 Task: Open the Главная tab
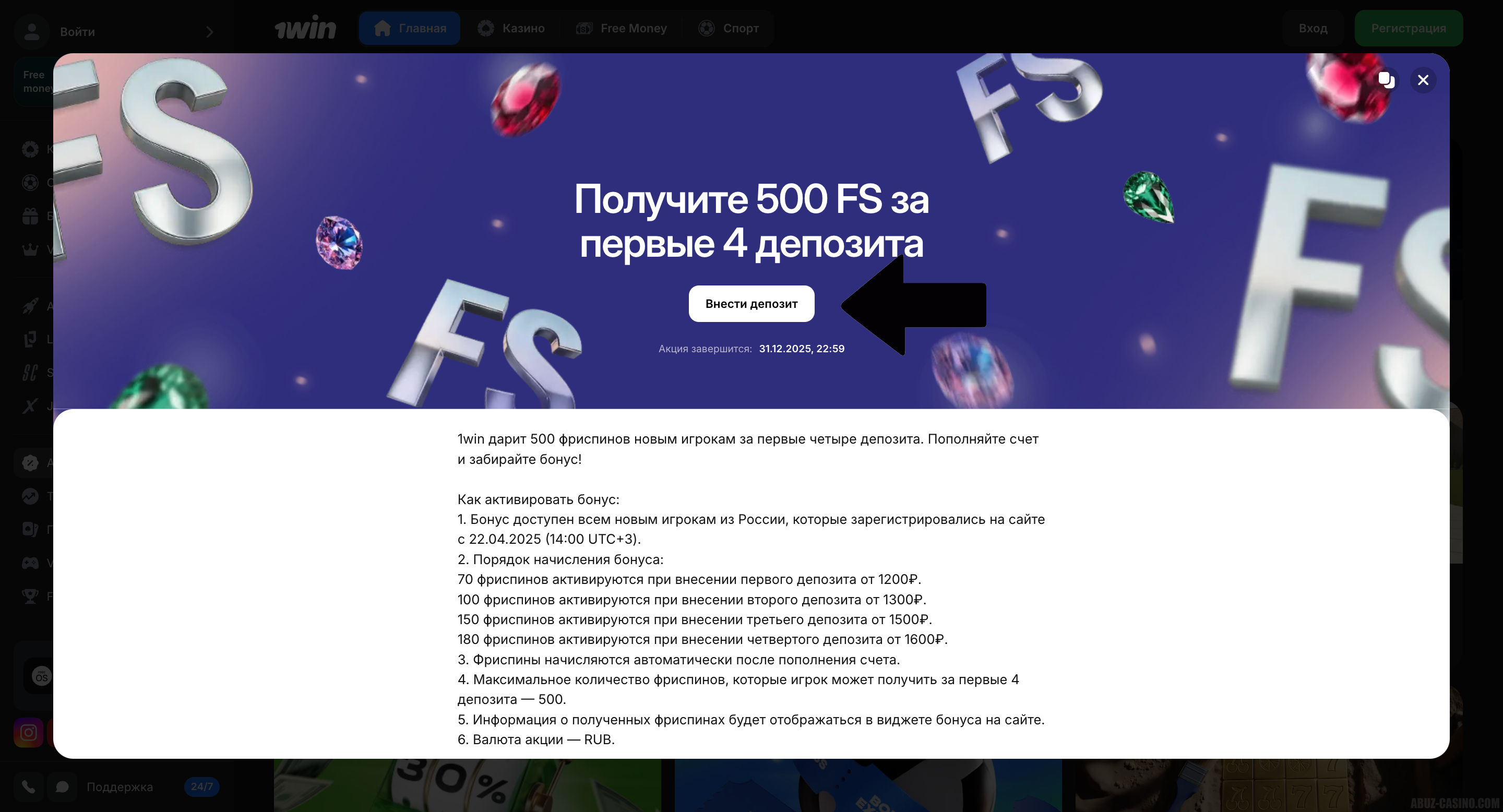(x=410, y=28)
